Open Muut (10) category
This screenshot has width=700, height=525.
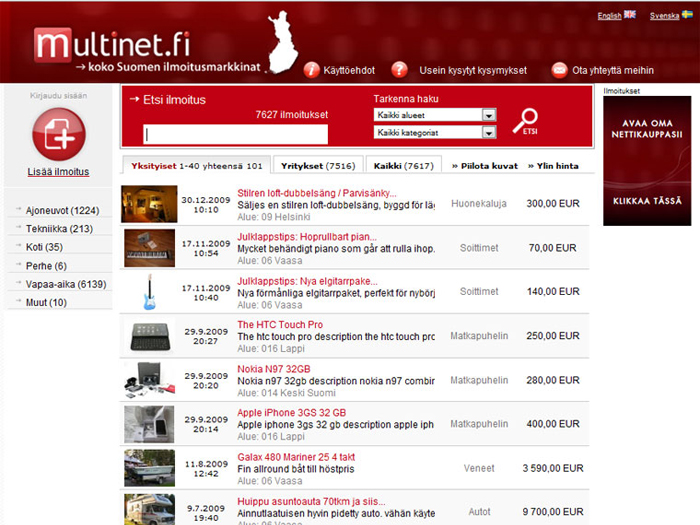pos(46,303)
